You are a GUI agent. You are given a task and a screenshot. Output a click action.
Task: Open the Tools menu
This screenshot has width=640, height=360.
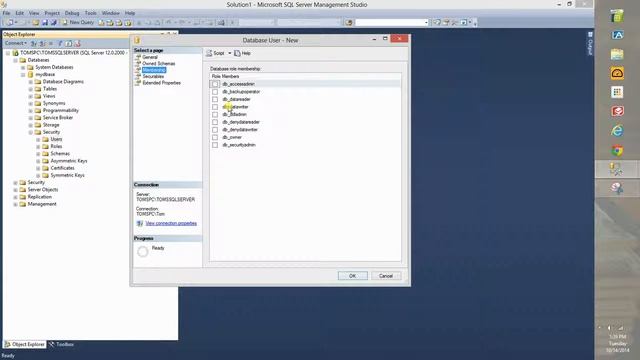coord(91,13)
